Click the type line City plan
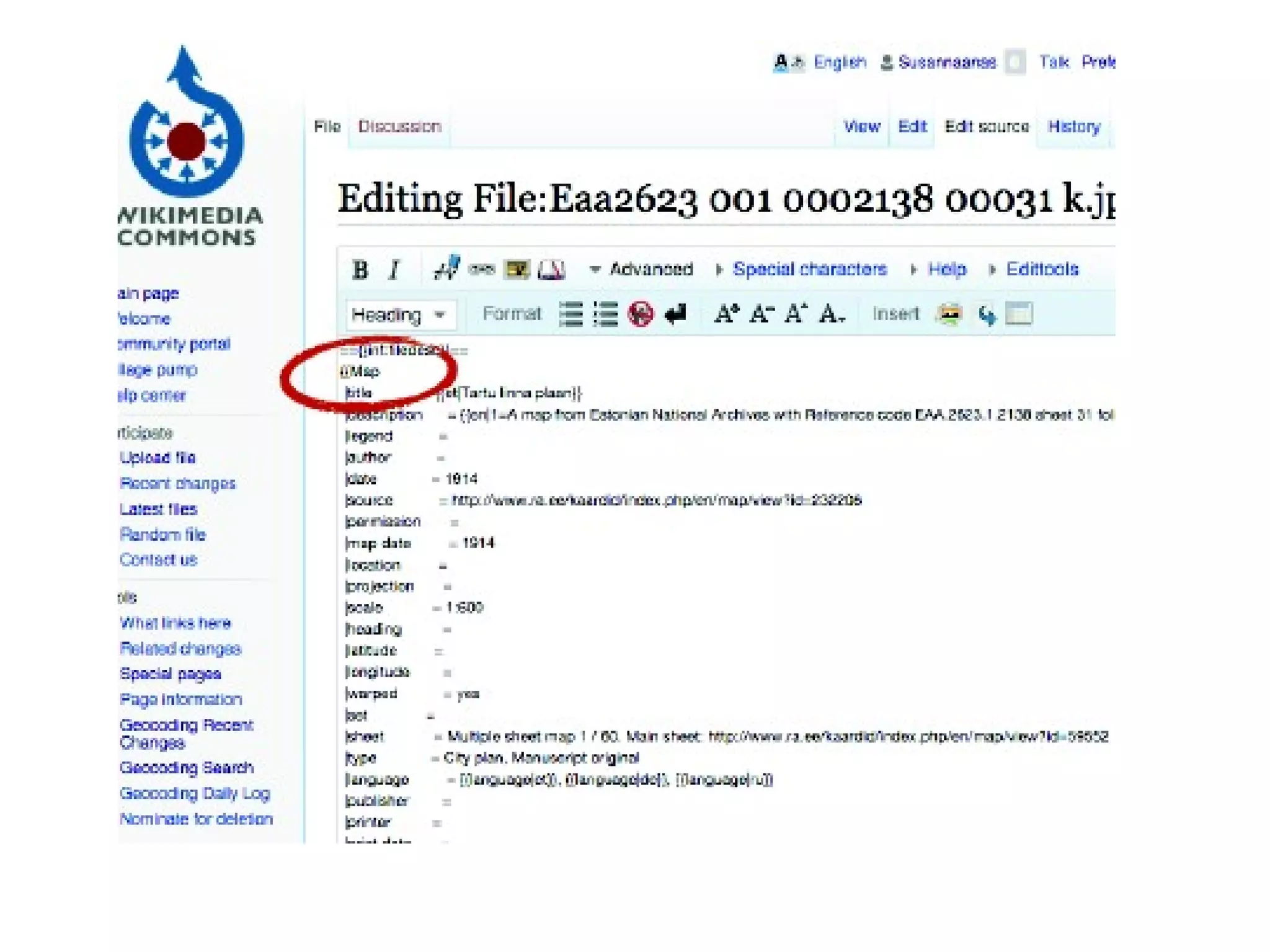This screenshot has height=952, width=1270. [x=541, y=758]
